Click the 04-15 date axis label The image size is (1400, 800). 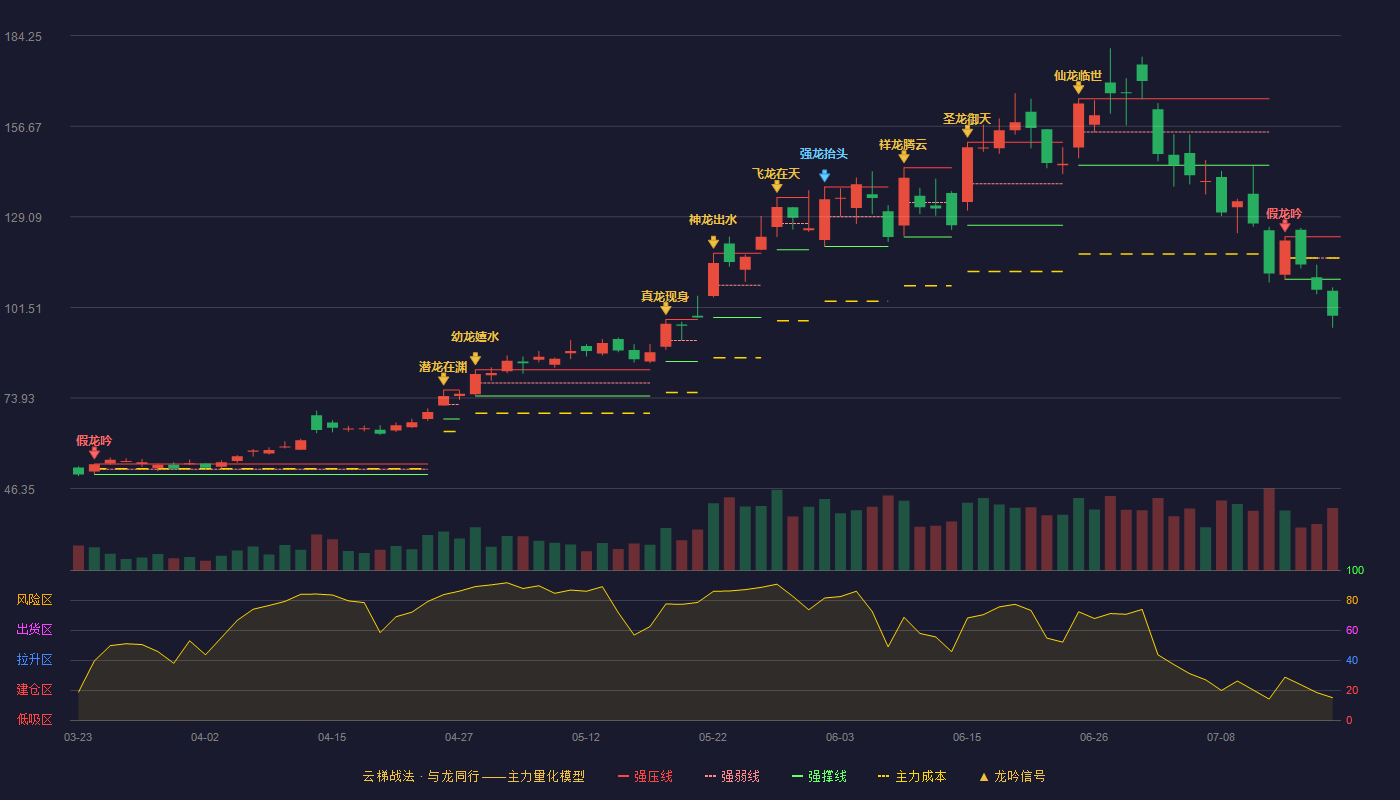332,737
